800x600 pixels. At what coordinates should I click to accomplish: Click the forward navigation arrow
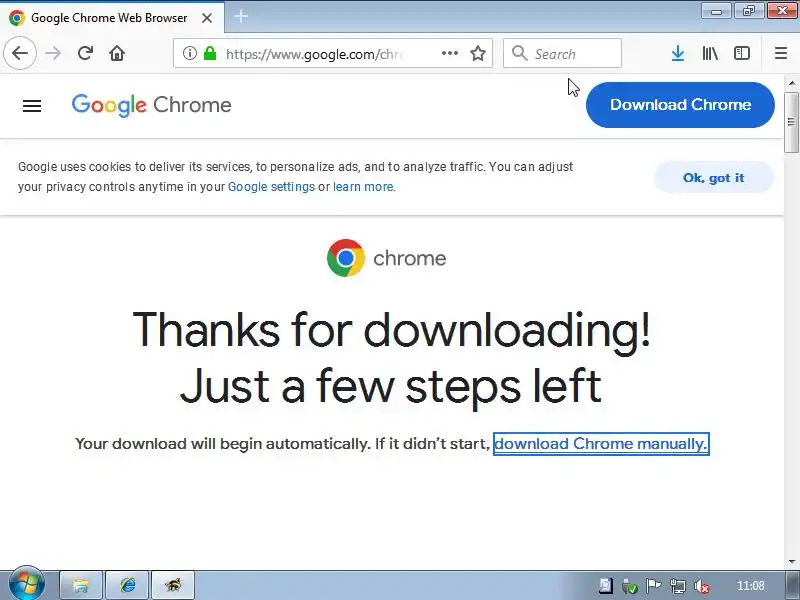tap(53, 53)
